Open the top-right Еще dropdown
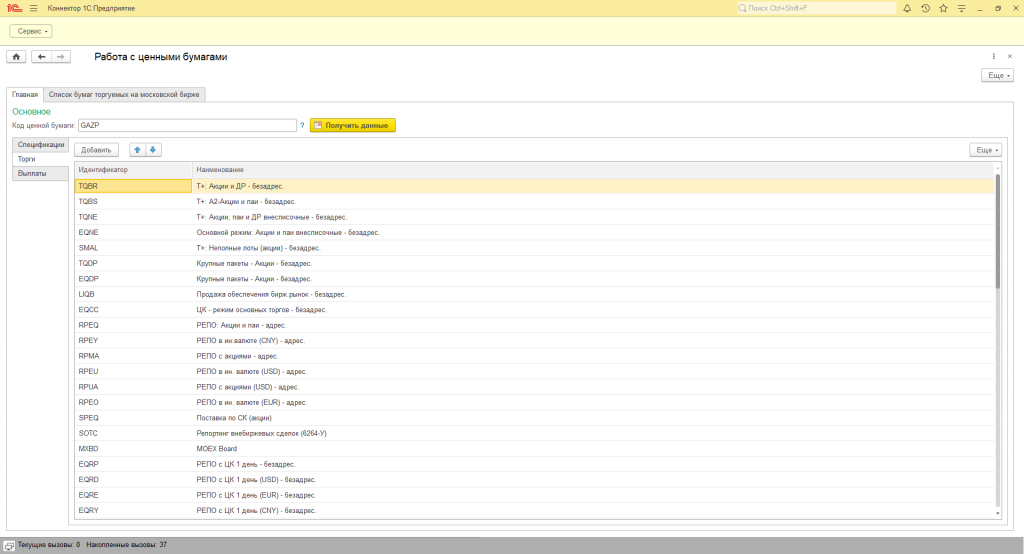 997,75
